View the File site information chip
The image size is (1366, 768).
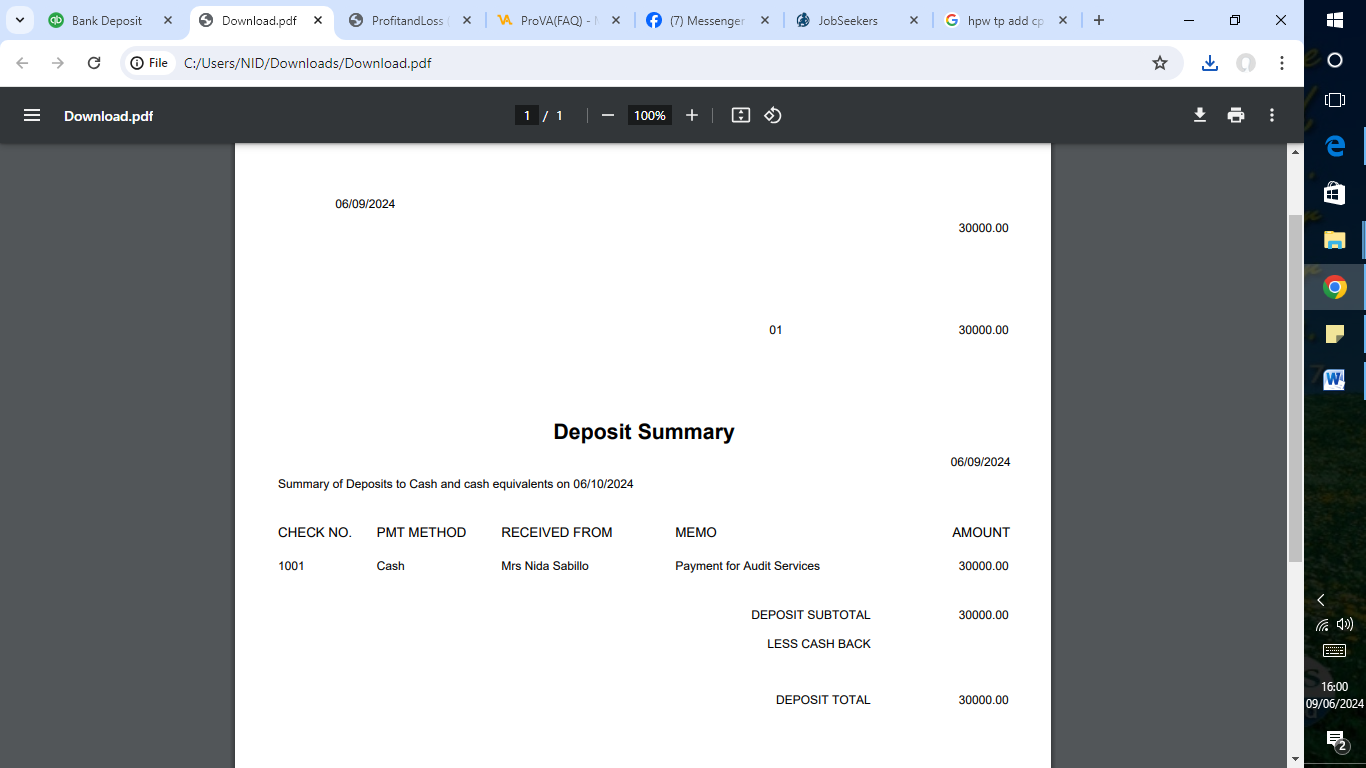click(x=149, y=63)
